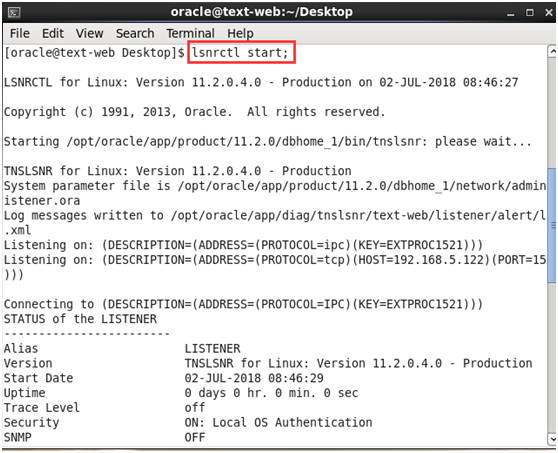558x453 pixels.
Task: Click the 'Starting /opt/oracle/app' line
Action: tap(267, 142)
